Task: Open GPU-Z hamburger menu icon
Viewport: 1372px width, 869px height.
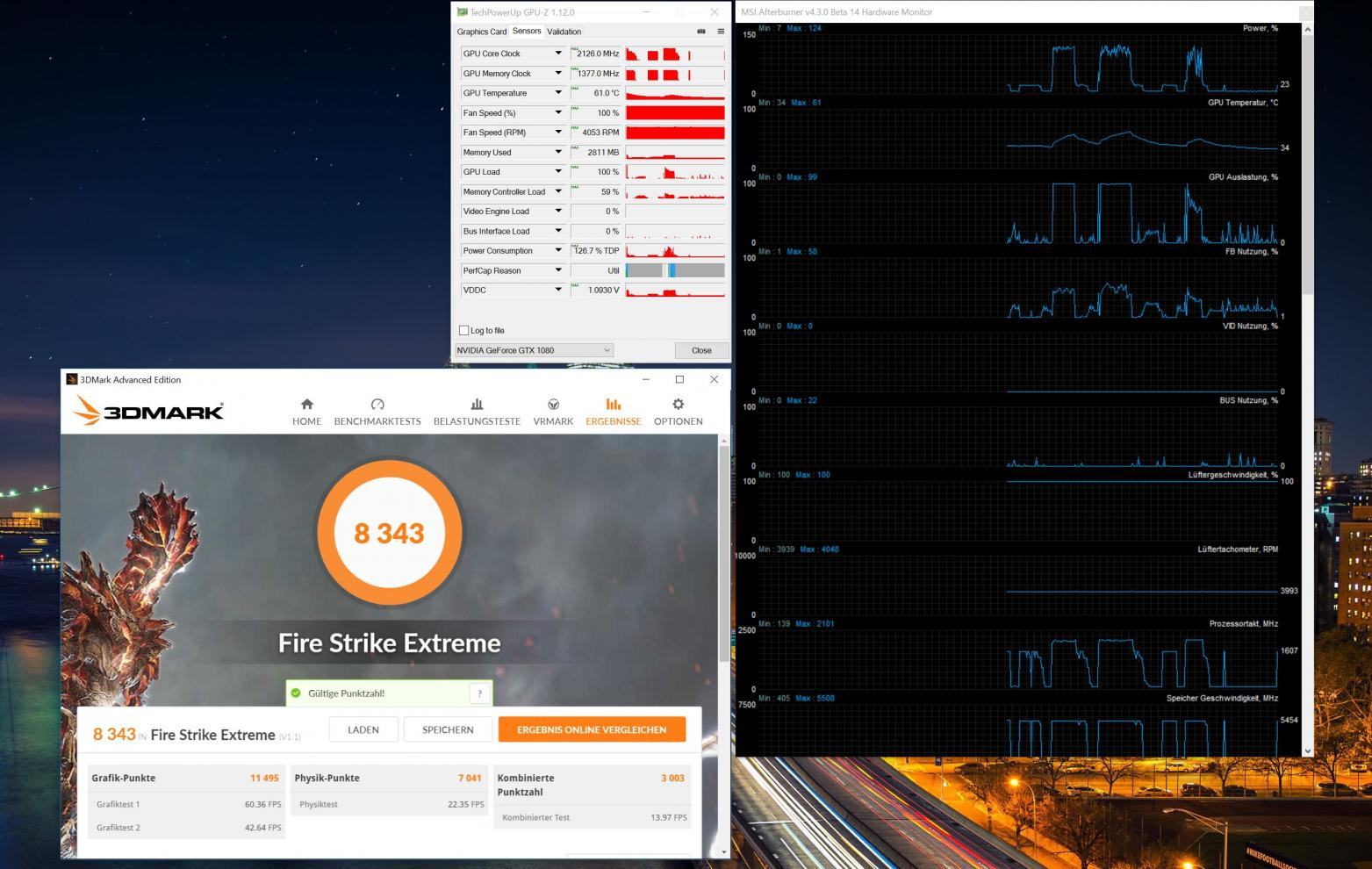Action: tap(721, 32)
